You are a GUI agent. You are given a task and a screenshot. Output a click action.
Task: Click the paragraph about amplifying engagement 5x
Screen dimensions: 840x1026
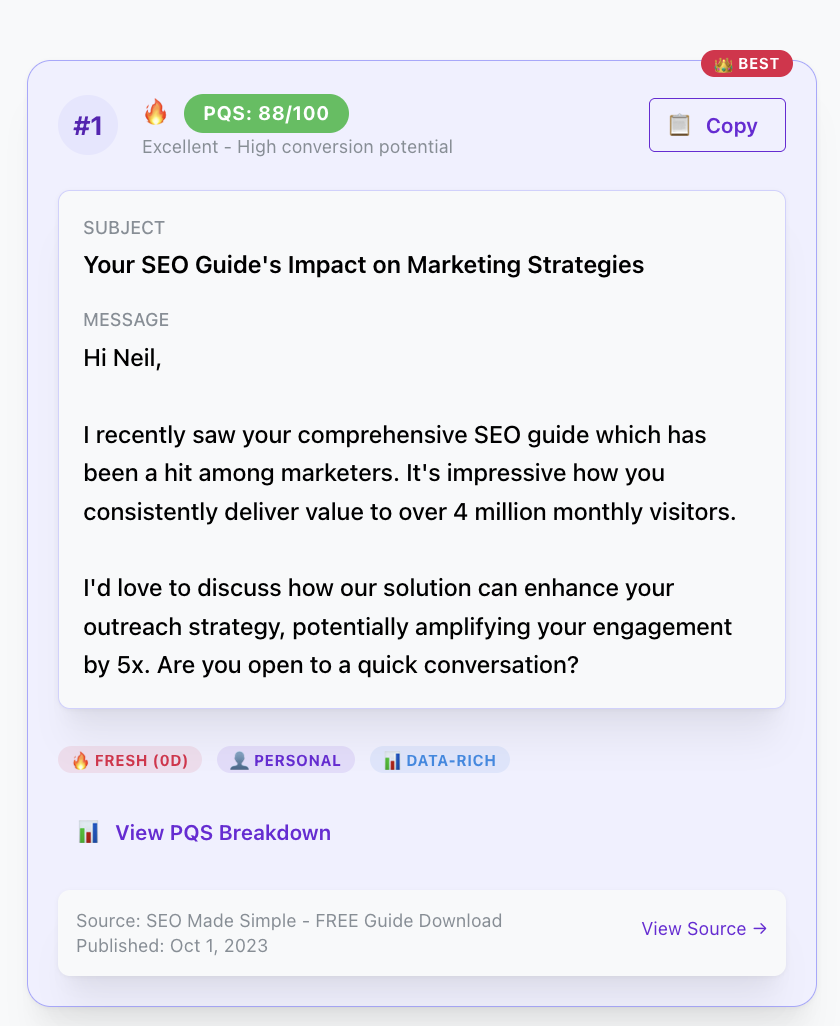[408, 626]
